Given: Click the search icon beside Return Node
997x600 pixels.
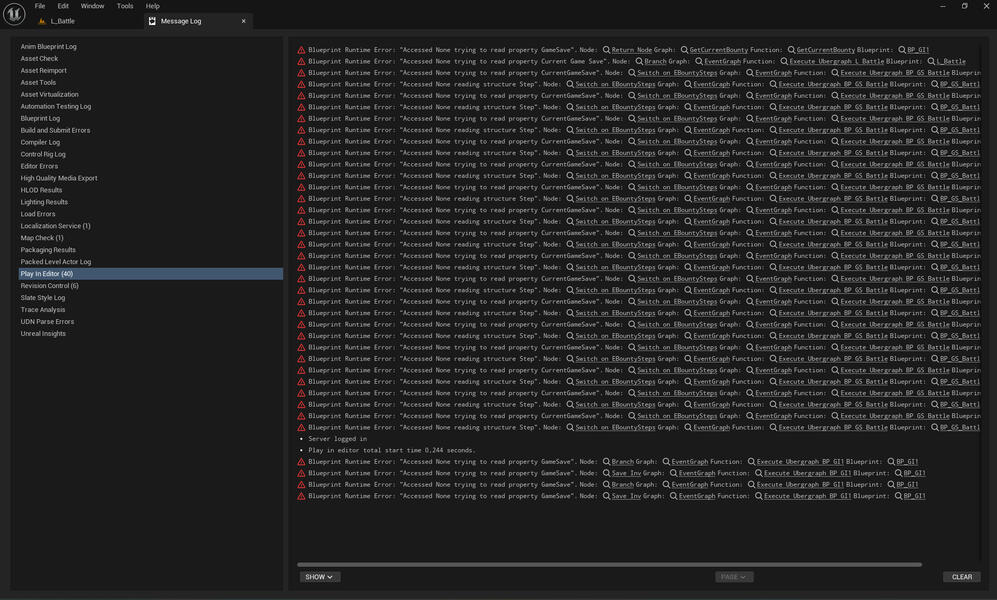Looking at the screenshot, I should [604, 49].
